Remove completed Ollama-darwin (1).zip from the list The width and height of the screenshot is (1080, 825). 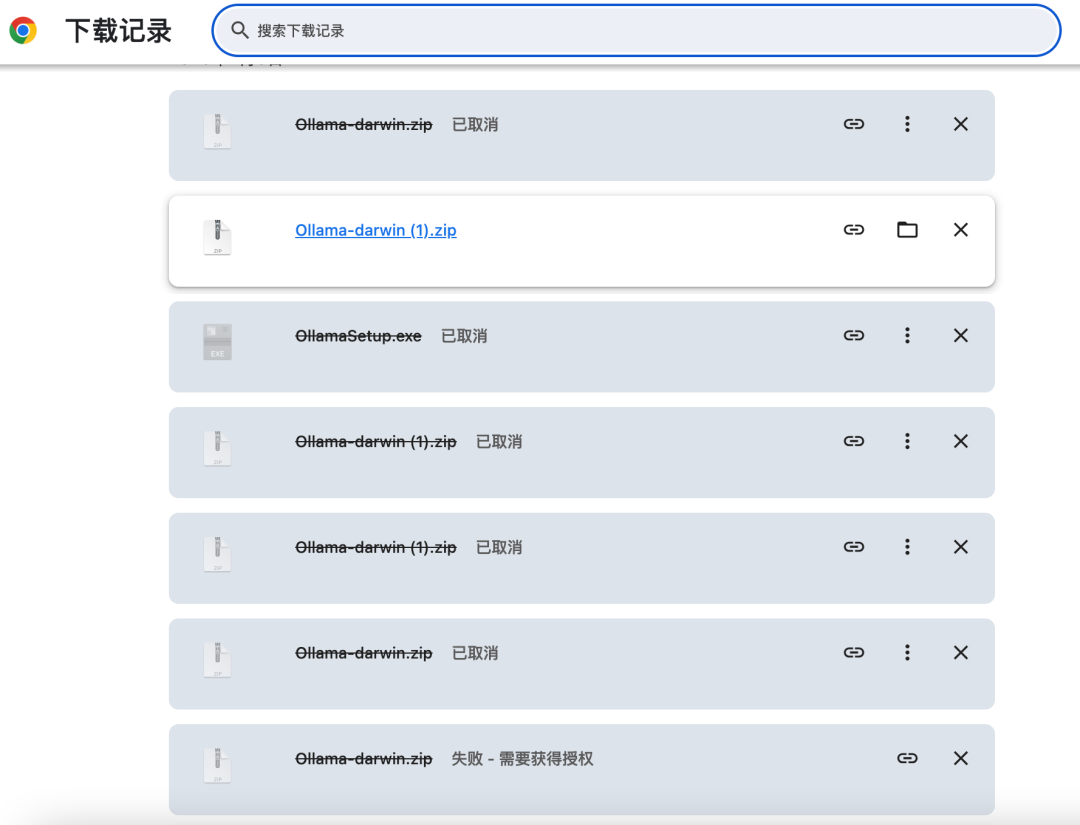(x=960, y=230)
